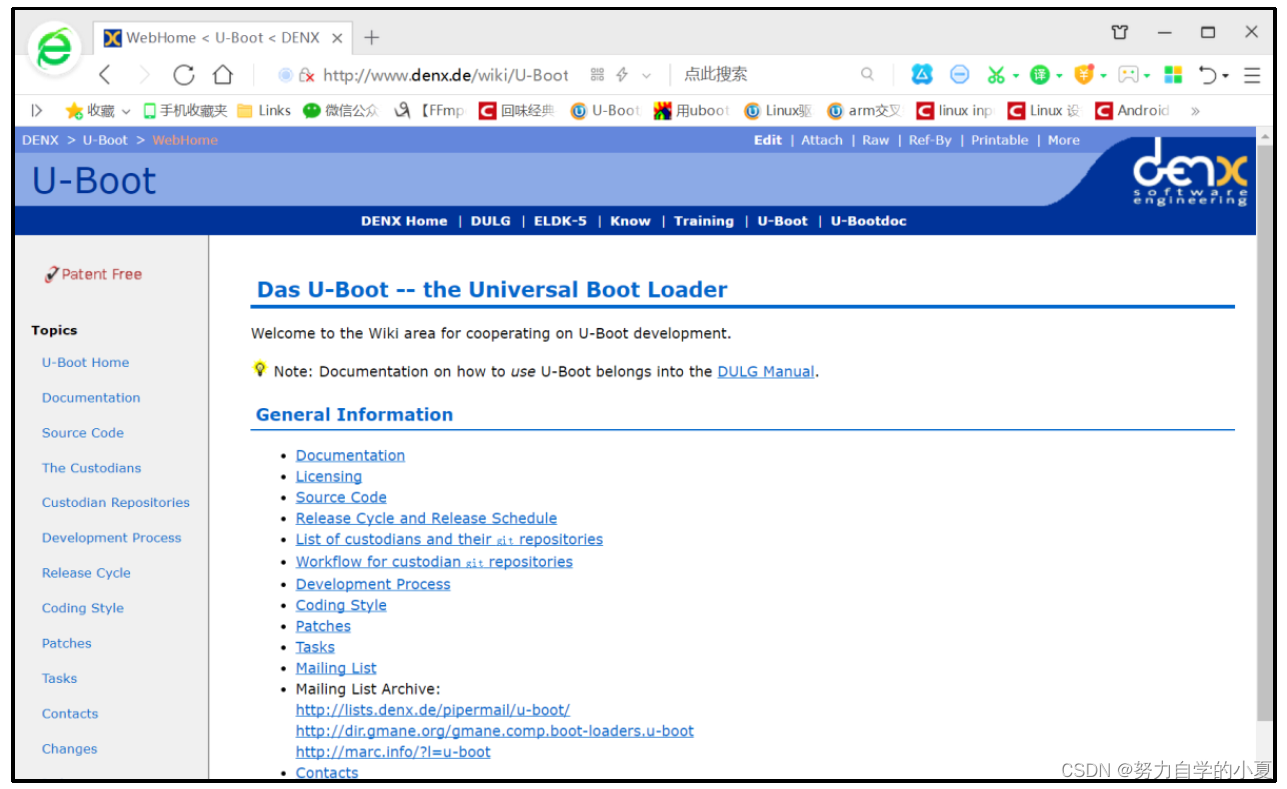
Task: Click the search box labeled 点此搜索
Action: (x=770, y=74)
